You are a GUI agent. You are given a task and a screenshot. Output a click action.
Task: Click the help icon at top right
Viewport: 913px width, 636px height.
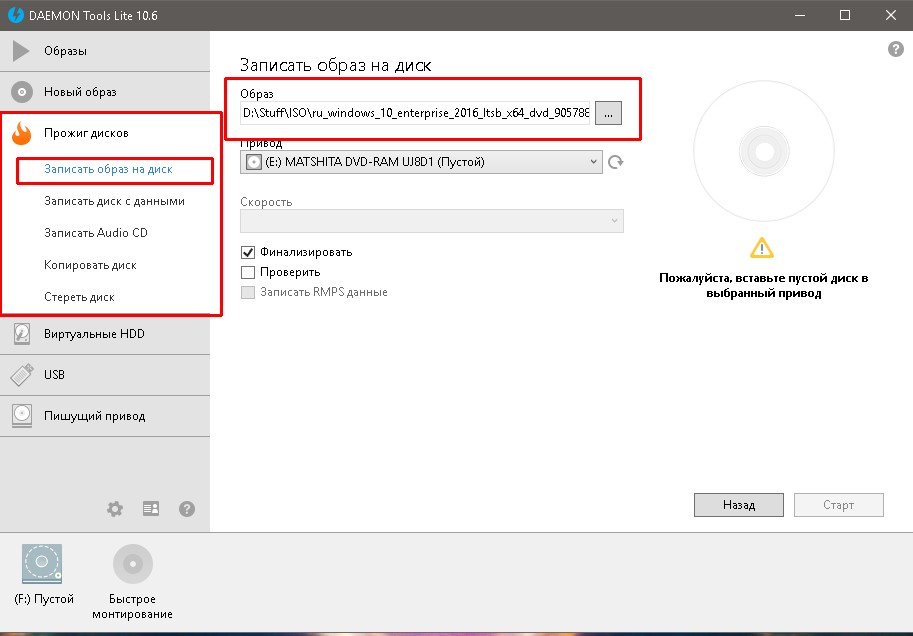pyautogui.click(x=896, y=49)
